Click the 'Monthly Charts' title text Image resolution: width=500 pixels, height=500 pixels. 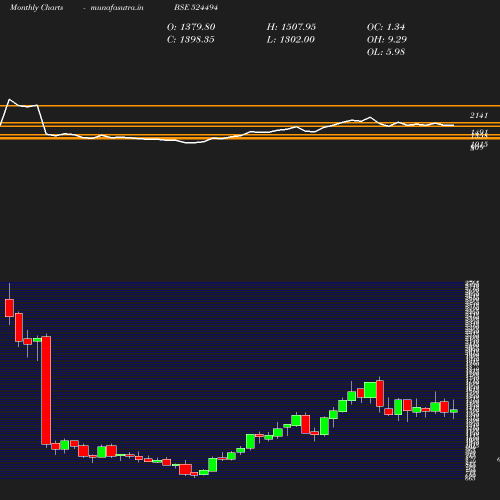36,8
